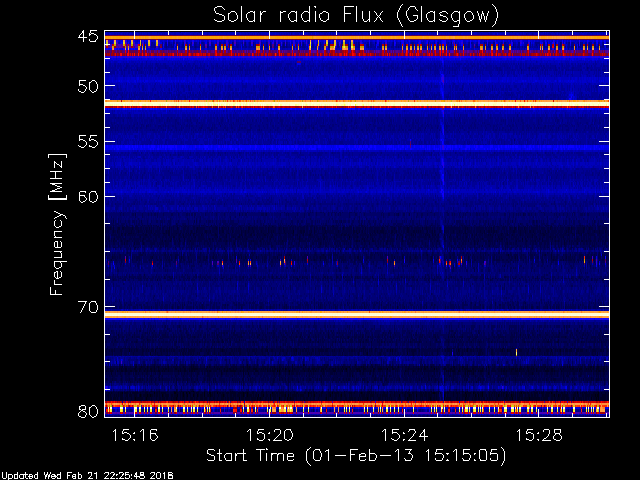Click the 'Start Time (01-Feb-13 15:15:05)' label

click(356, 456)
